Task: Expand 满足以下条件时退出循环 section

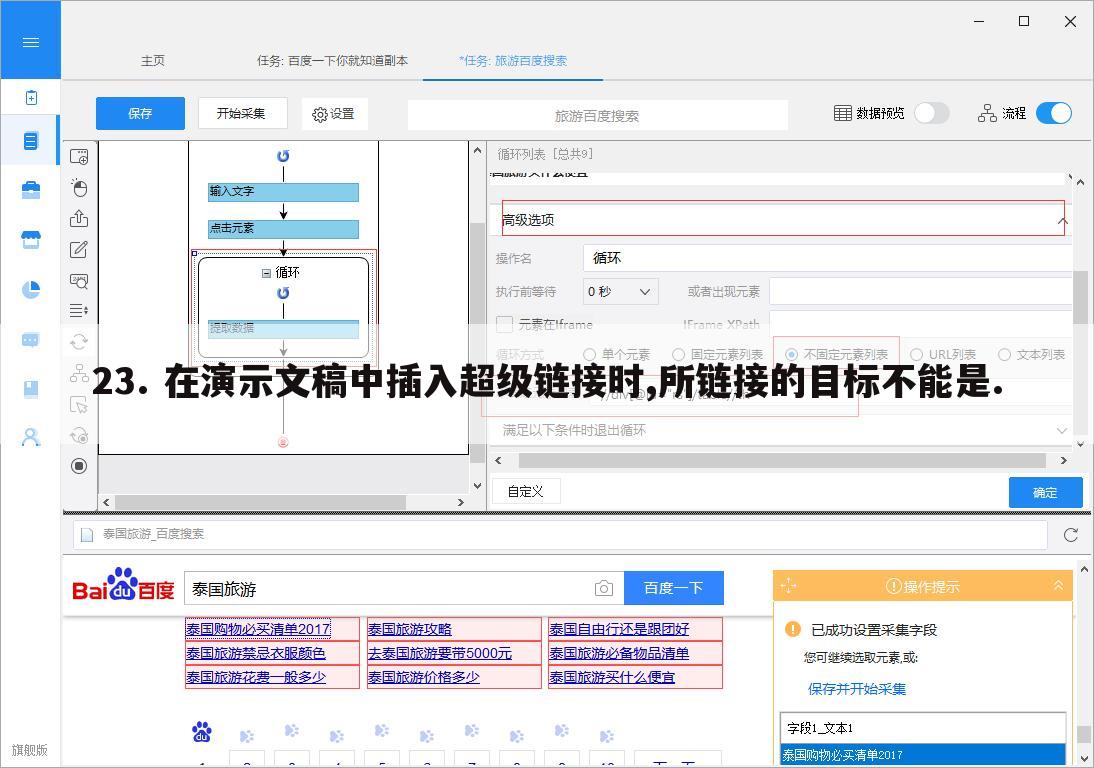Action: click(x=1062, y=429)
